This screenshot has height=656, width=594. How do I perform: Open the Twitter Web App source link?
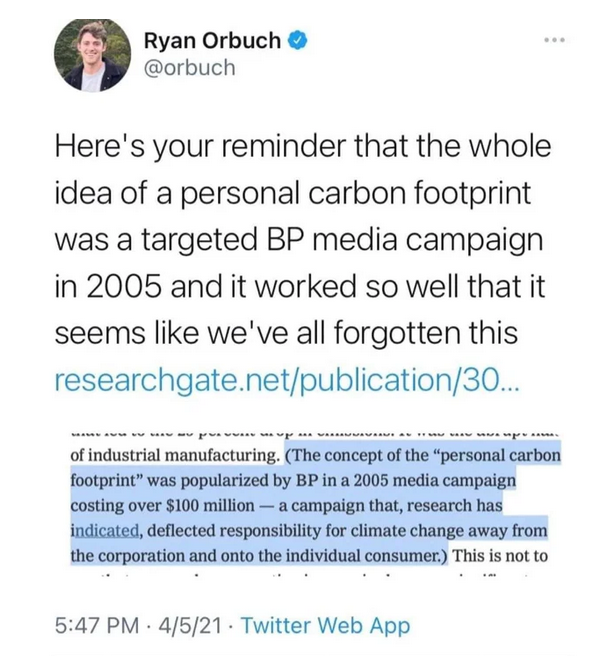[326, 626]
